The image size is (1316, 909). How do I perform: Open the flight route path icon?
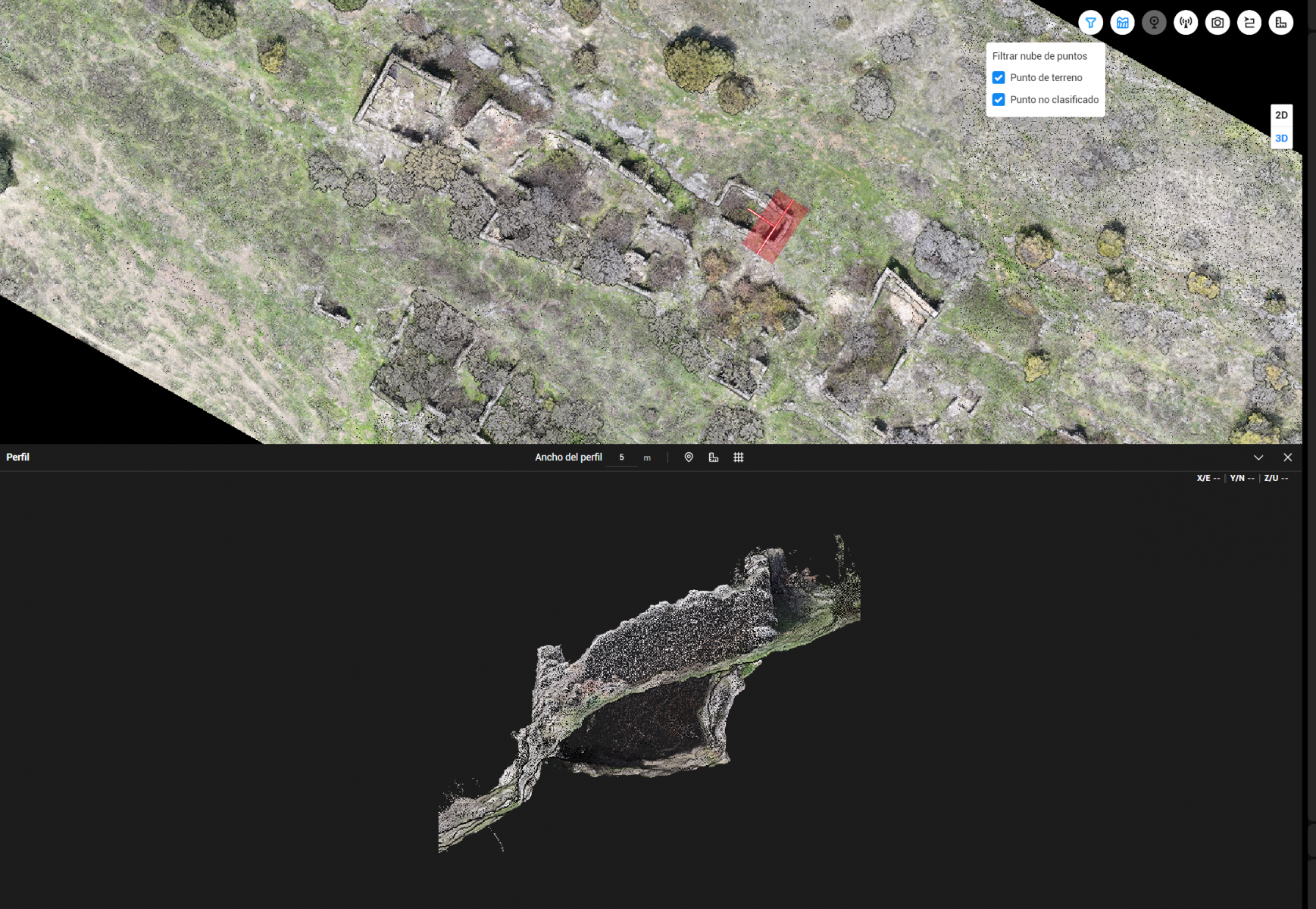pyautogui.click(x=1249, y=23)
